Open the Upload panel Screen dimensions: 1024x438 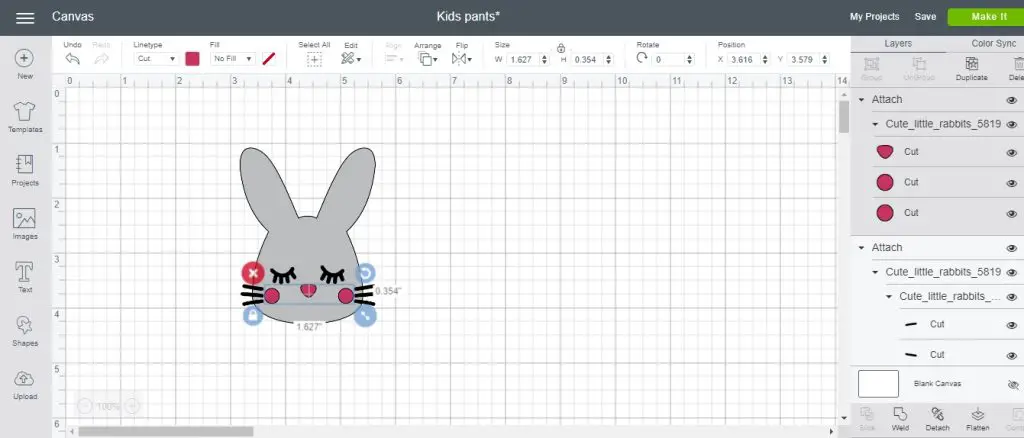25,384
